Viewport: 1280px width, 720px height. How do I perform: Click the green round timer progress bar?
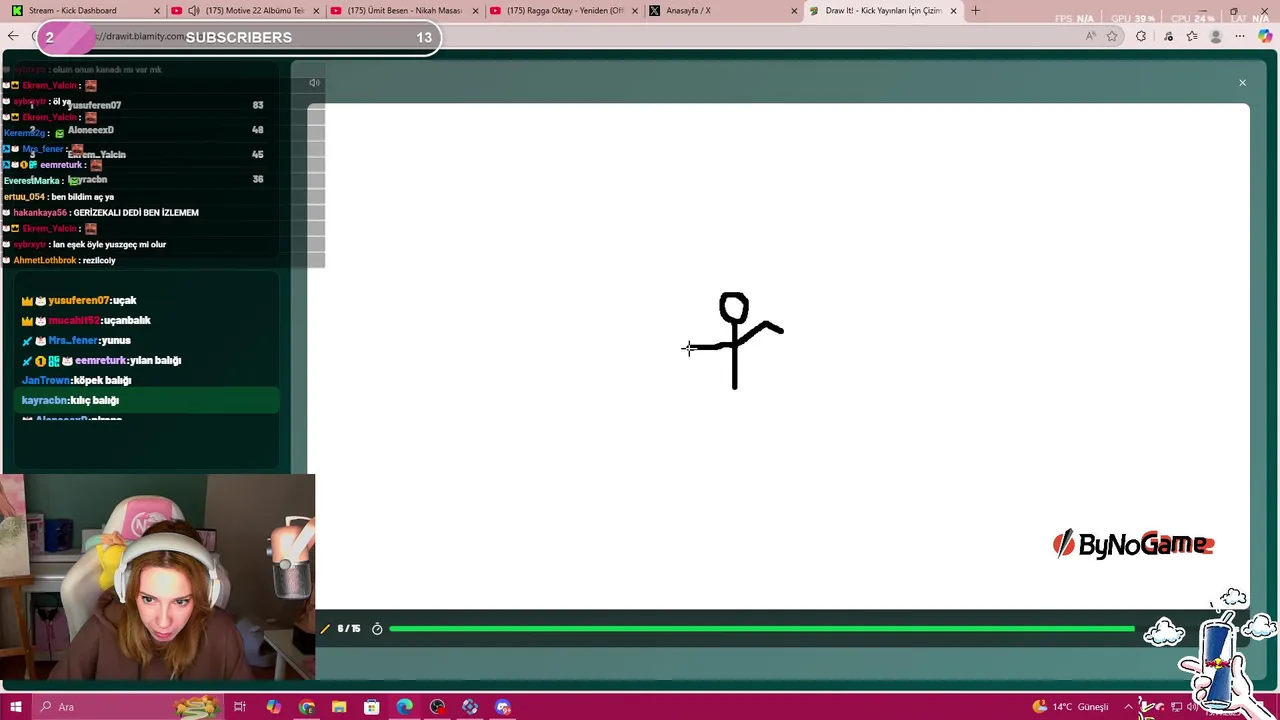[x=762, y=629]
